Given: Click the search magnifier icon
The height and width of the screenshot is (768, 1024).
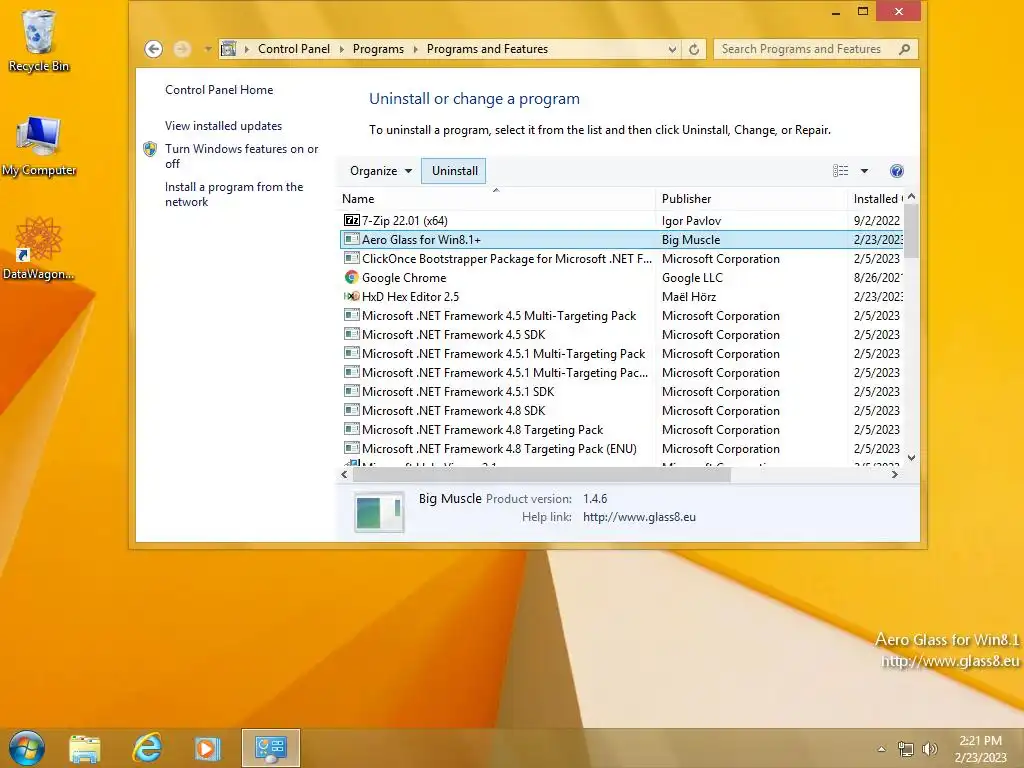Looking at the screenshot, I should [x=904, y=49].
